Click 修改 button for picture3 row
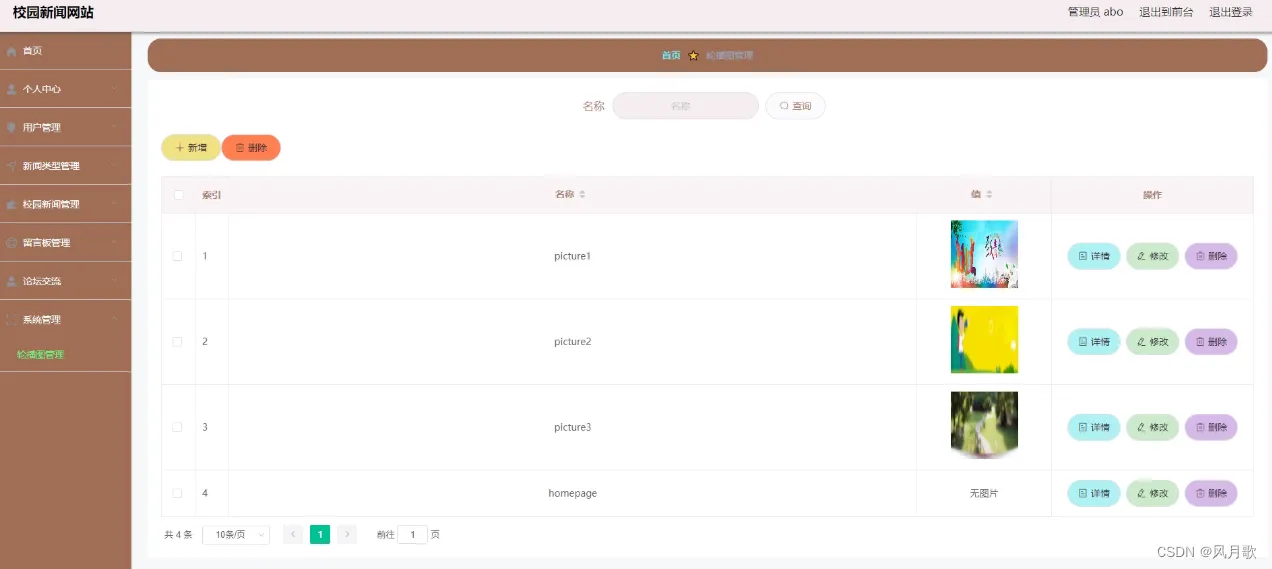 1153,427
